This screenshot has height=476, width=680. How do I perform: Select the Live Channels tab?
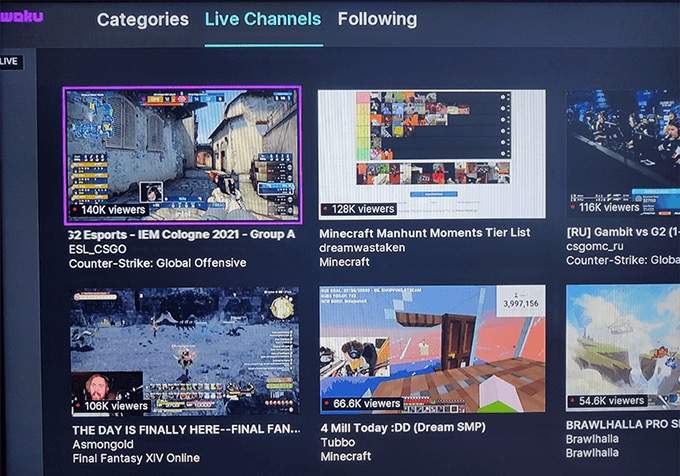pos(263,20)
